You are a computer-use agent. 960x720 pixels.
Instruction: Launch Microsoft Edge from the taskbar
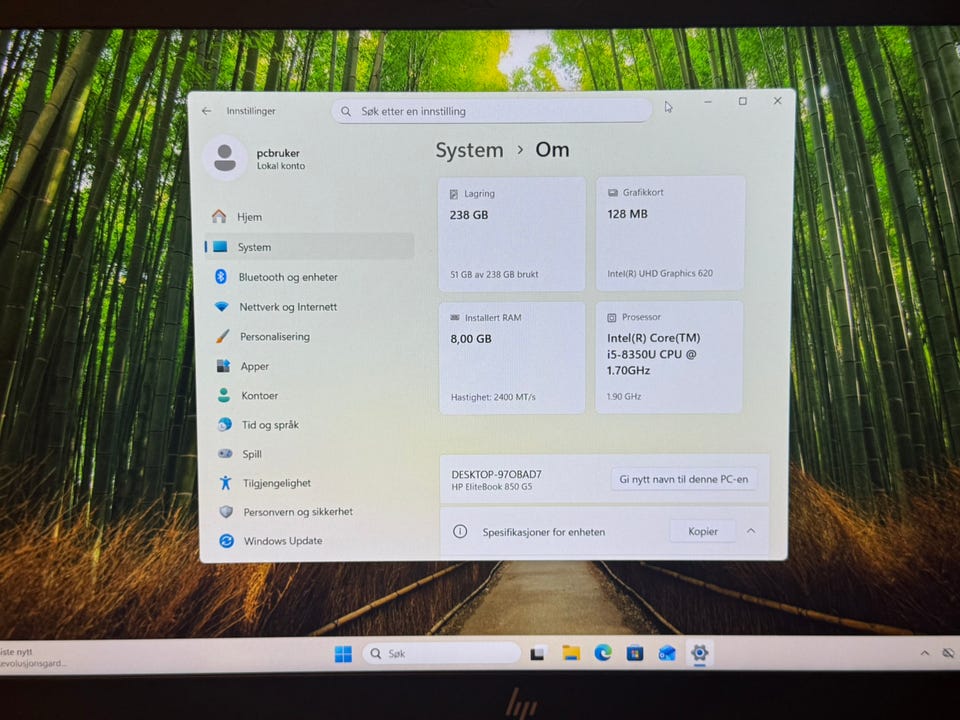pyautogui.click(x=603, y=653)
